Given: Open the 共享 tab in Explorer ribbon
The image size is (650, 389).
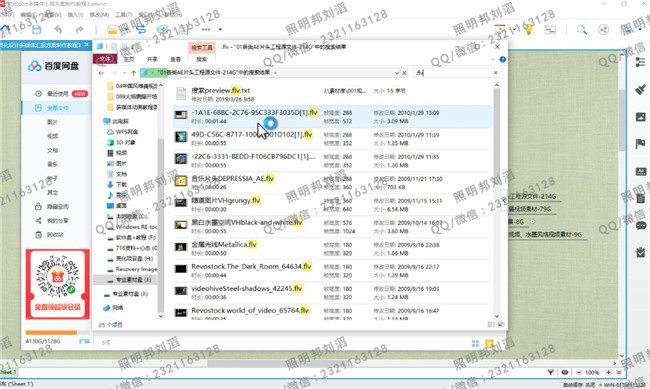Looking at the screenshot, I should (x=152, y=59).
